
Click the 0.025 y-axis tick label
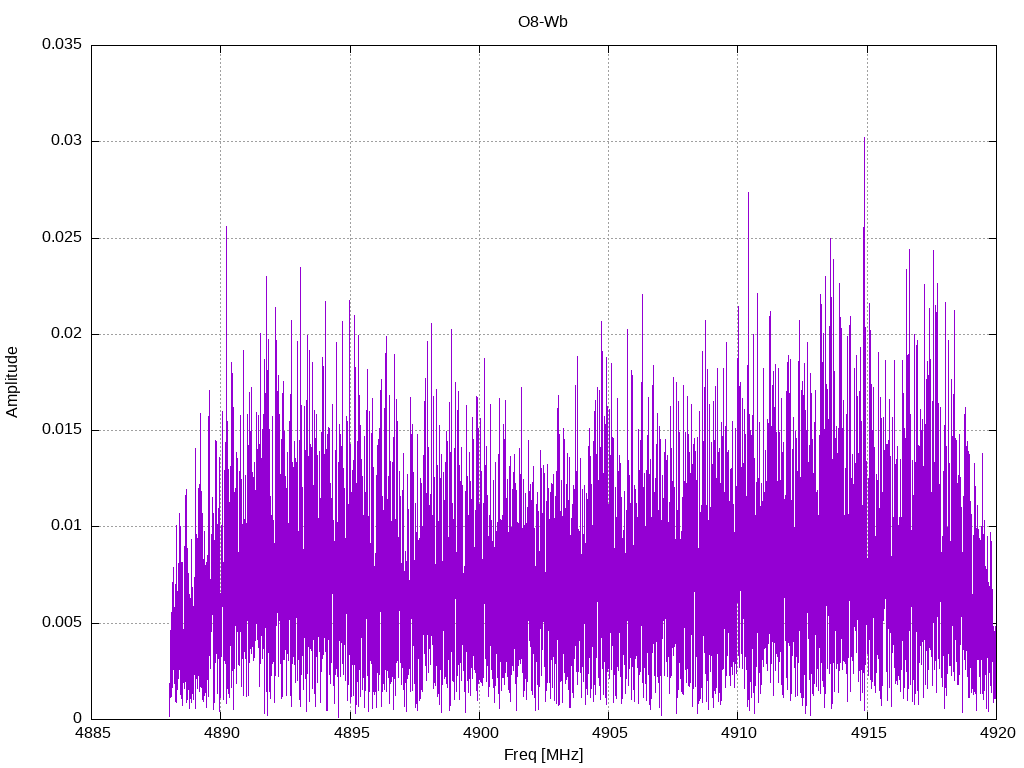[61, 238]
